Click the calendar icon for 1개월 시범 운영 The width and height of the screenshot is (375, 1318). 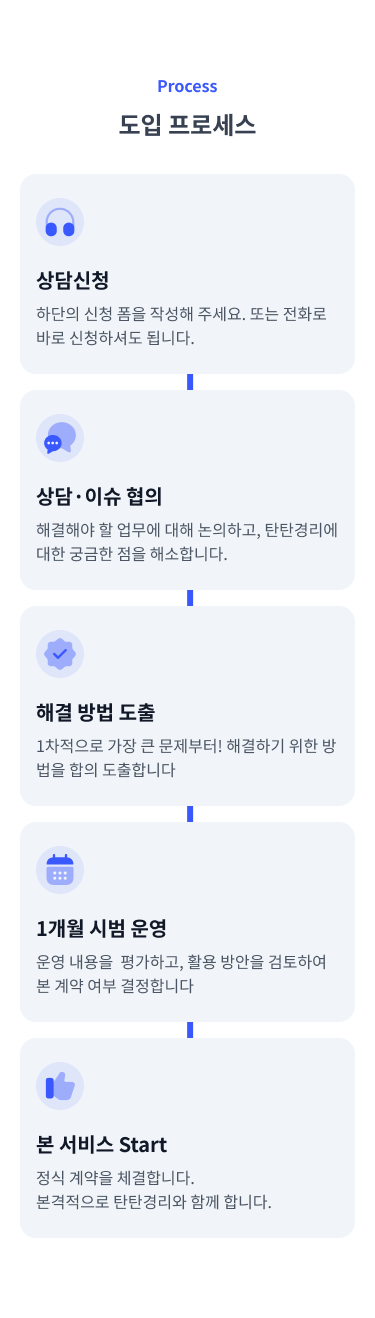click(x=60, y=870)
